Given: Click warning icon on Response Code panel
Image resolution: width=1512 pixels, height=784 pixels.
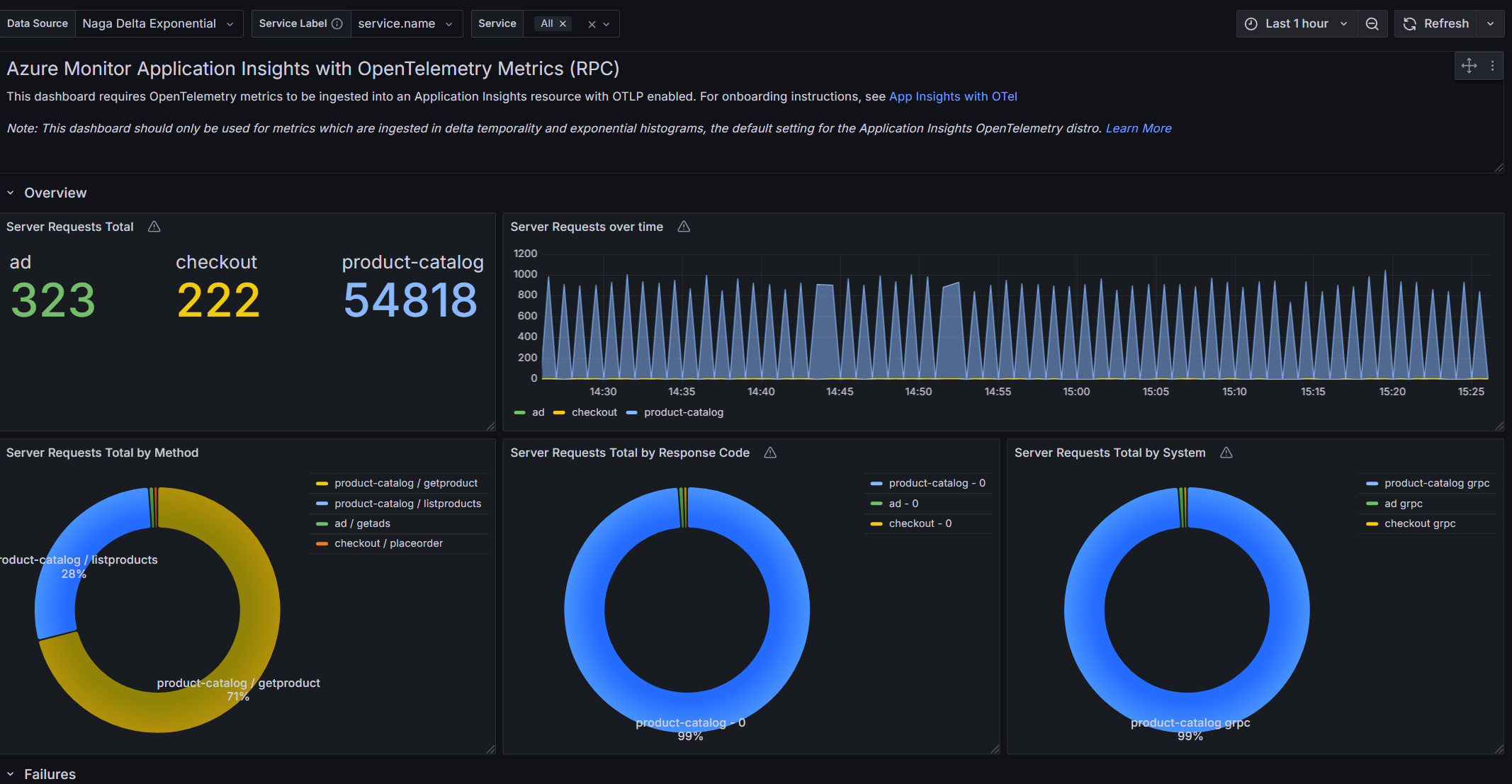Looking at the screenshot, I should [x=770, y=453].
